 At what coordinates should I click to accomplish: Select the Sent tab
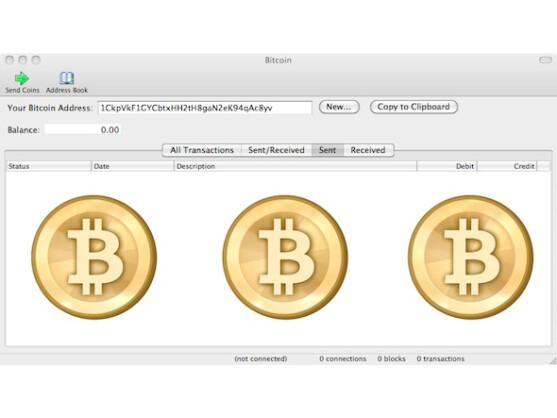tap(328, 150)
